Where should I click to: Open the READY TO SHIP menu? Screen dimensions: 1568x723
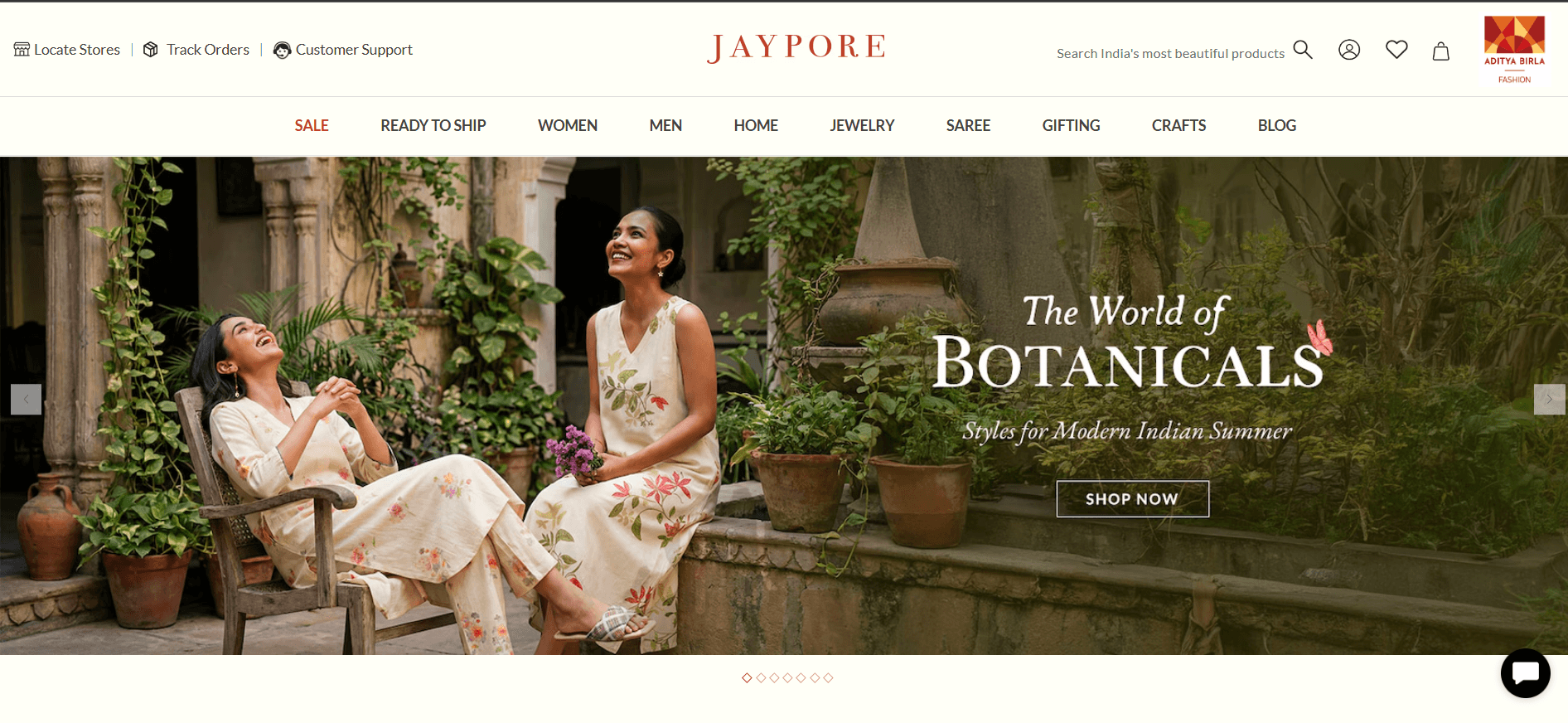click(433, 125)
